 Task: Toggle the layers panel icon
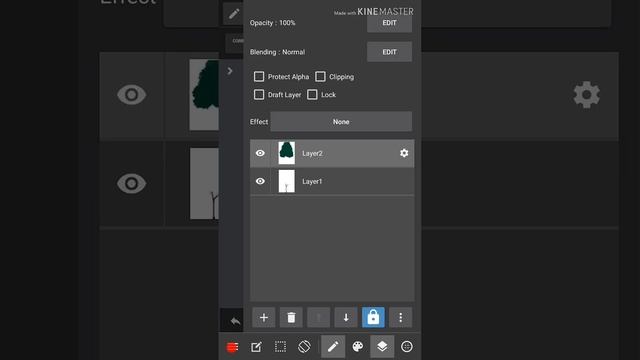point(382,347)
